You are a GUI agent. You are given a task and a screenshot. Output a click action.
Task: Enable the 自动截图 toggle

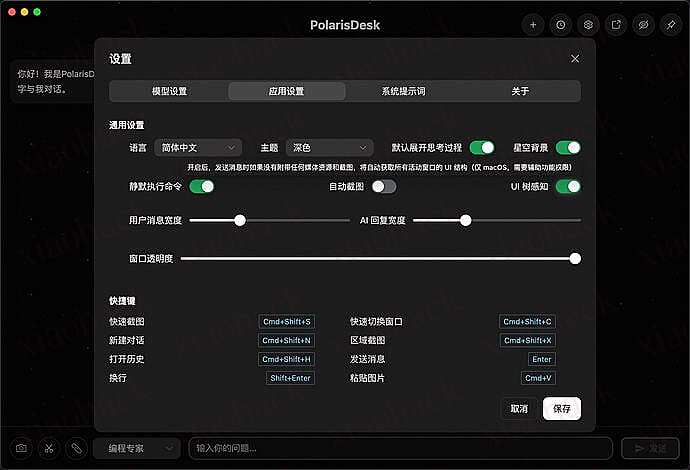384,186
